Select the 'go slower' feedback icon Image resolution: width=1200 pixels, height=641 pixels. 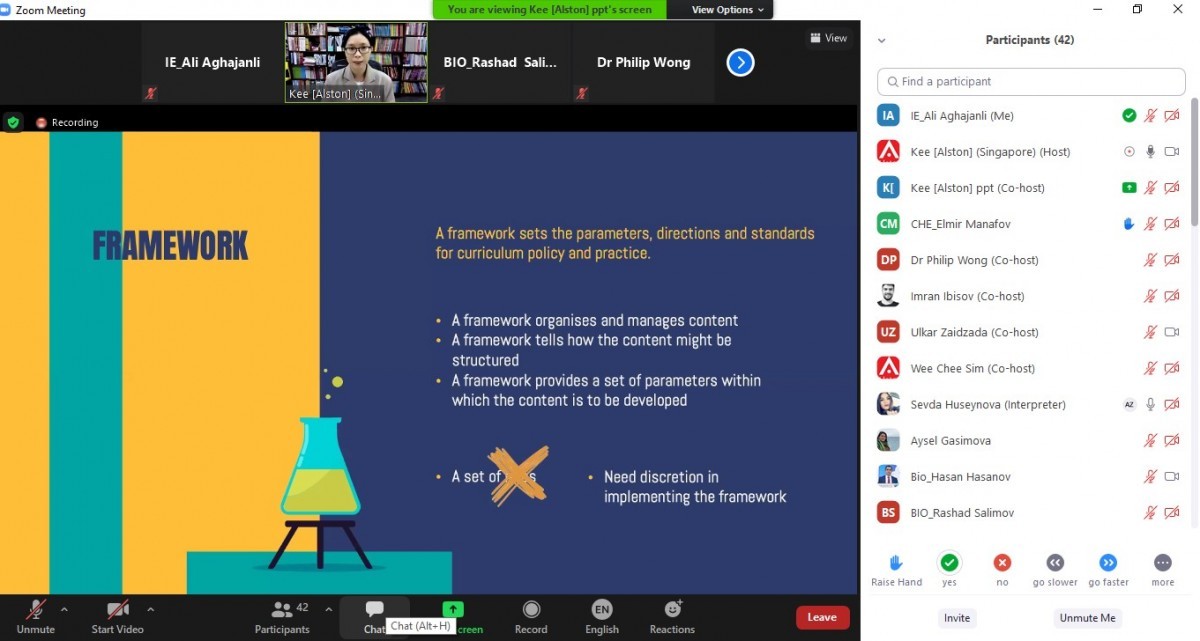(x=1055, y=563)
